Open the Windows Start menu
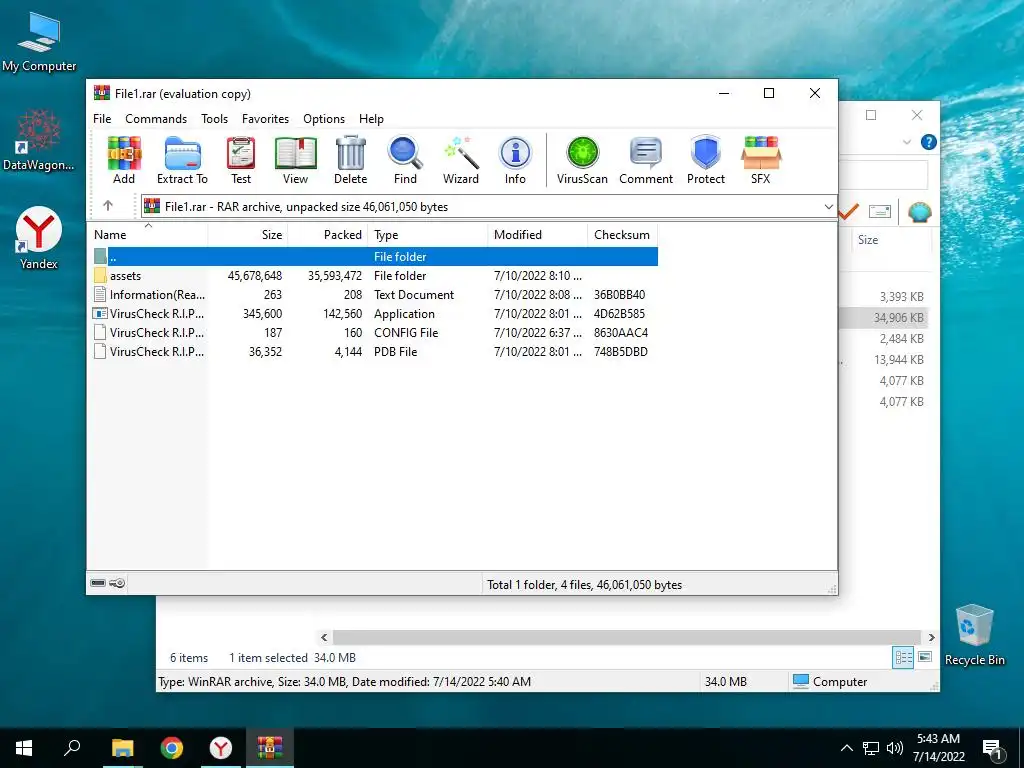 click(24, 748)
